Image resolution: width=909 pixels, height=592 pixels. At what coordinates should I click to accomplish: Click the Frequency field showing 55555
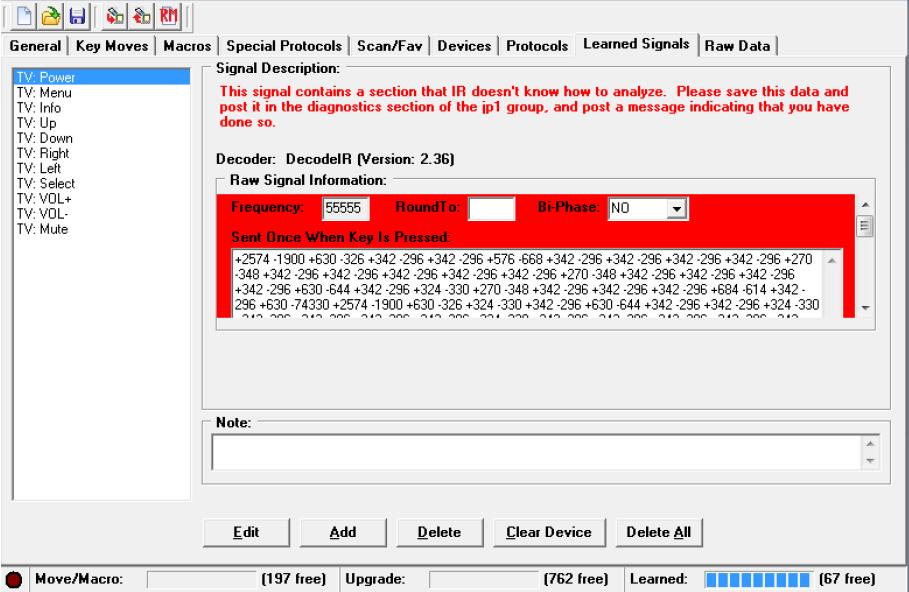point(346,208)
